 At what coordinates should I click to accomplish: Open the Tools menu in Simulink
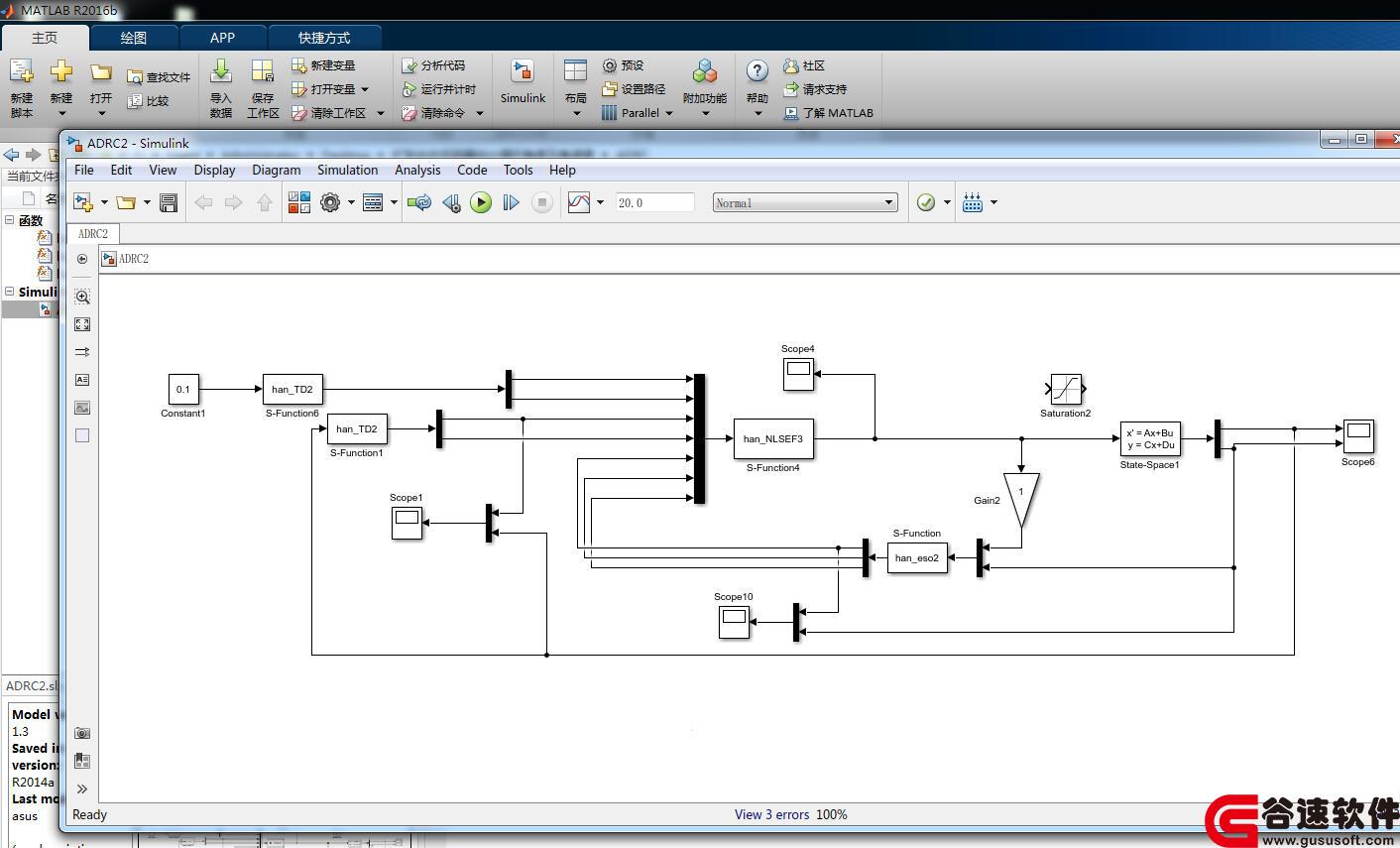click(x=518, y=170)
